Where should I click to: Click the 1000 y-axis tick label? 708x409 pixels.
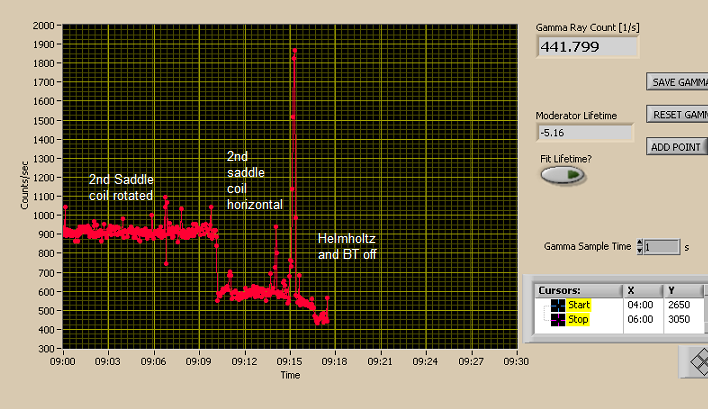pyautogui.click(x=43, y=215)
